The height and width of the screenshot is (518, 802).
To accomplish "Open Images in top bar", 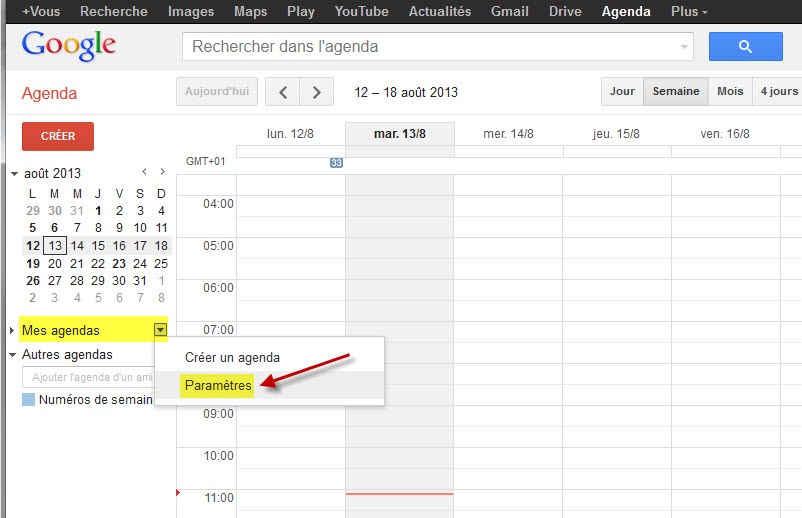I will click(x=191, y=11).
